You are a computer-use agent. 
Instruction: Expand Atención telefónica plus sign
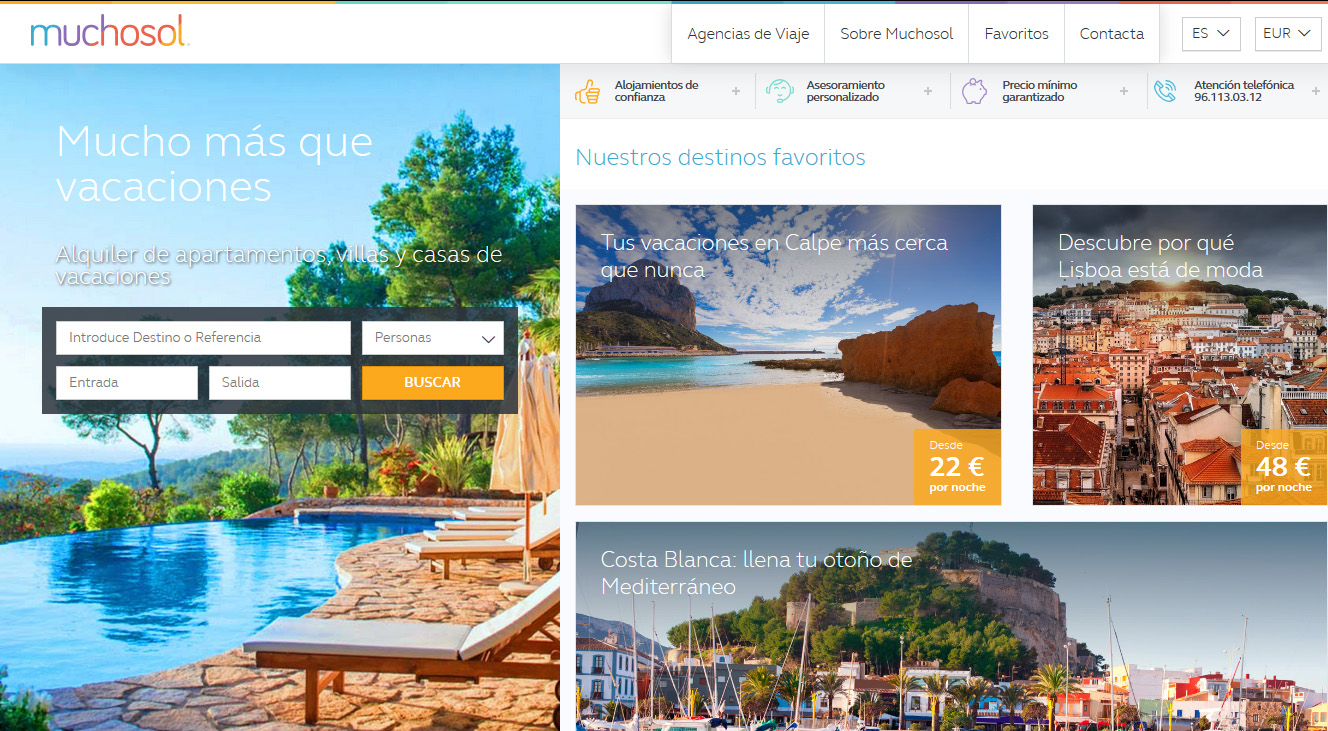pos(1316,91)
